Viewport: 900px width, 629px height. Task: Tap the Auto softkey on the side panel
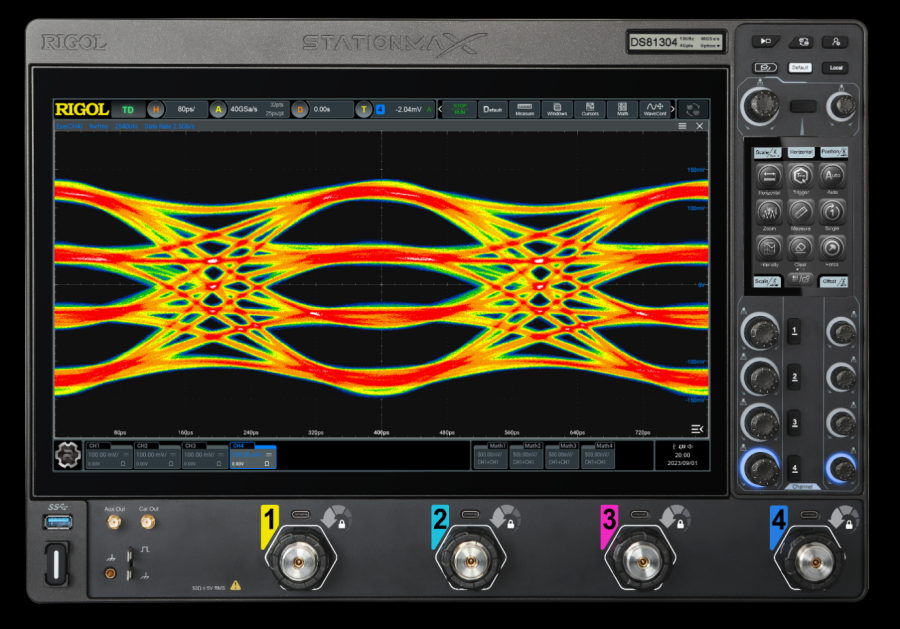832,176
